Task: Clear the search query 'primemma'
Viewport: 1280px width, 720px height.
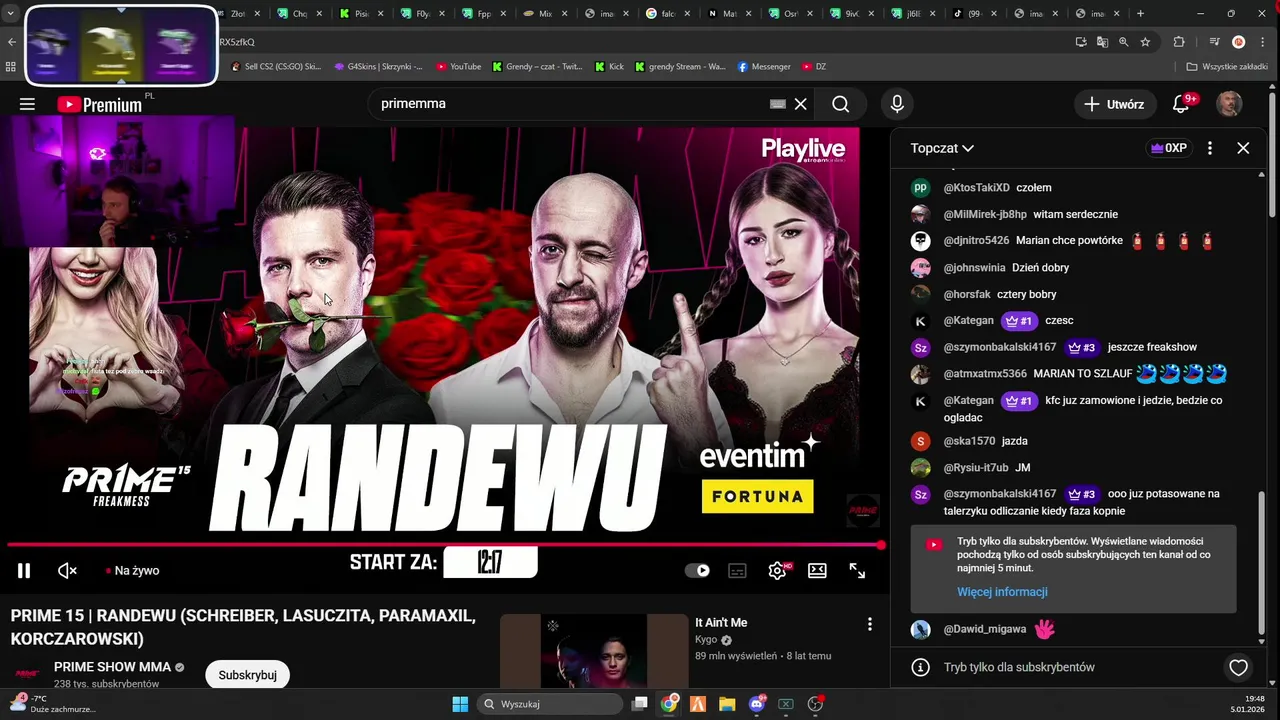Action: coord(800,104)
